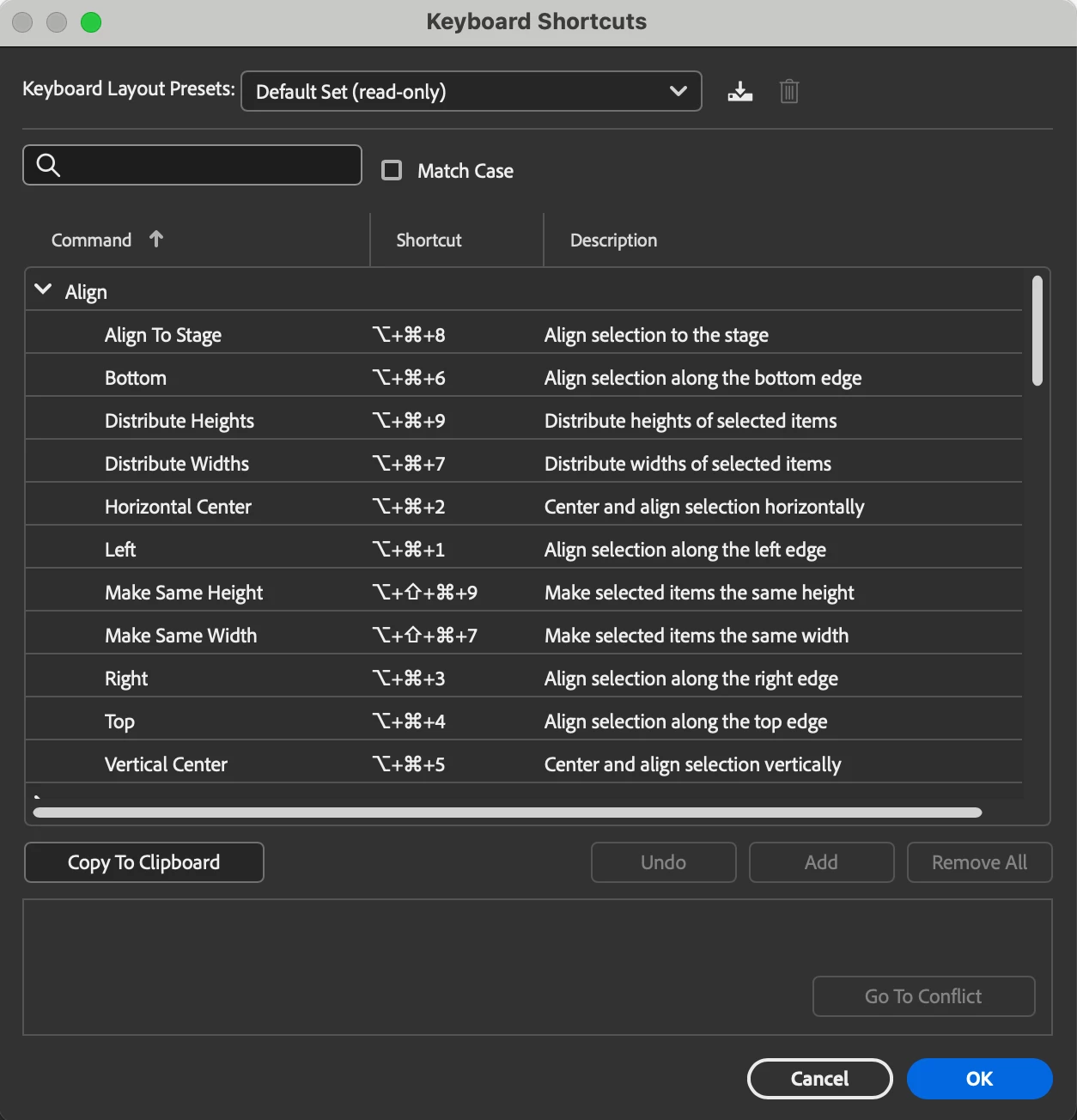Click the Undo button
Image resolution: width=1077 pixels, height=1120 pixels.
coord(663,862)
